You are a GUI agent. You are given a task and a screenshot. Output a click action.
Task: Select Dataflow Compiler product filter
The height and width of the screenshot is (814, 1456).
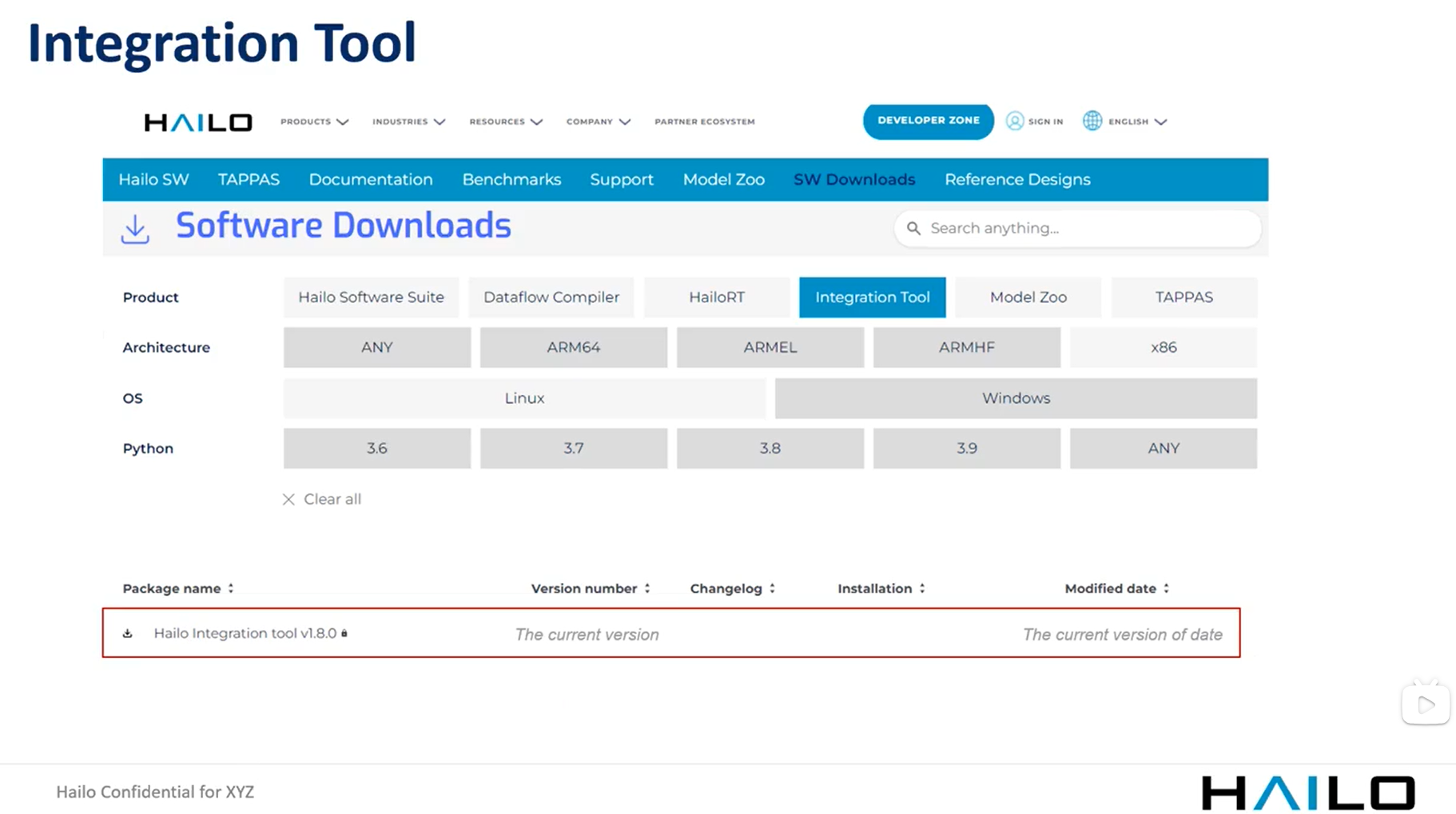551,297
